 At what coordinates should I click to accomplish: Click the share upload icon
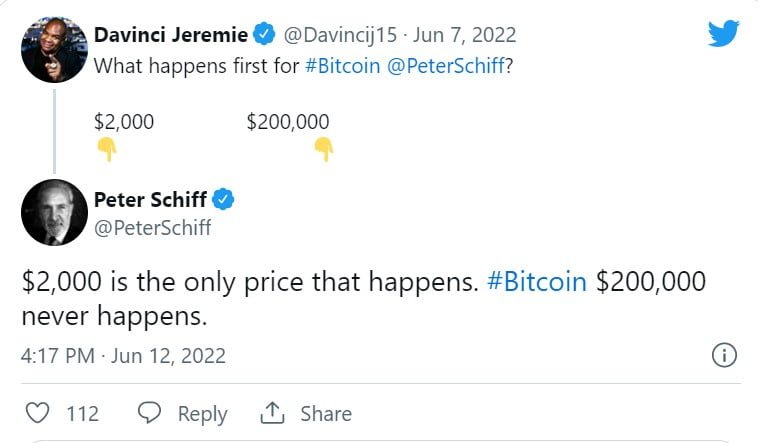[272, 413]
